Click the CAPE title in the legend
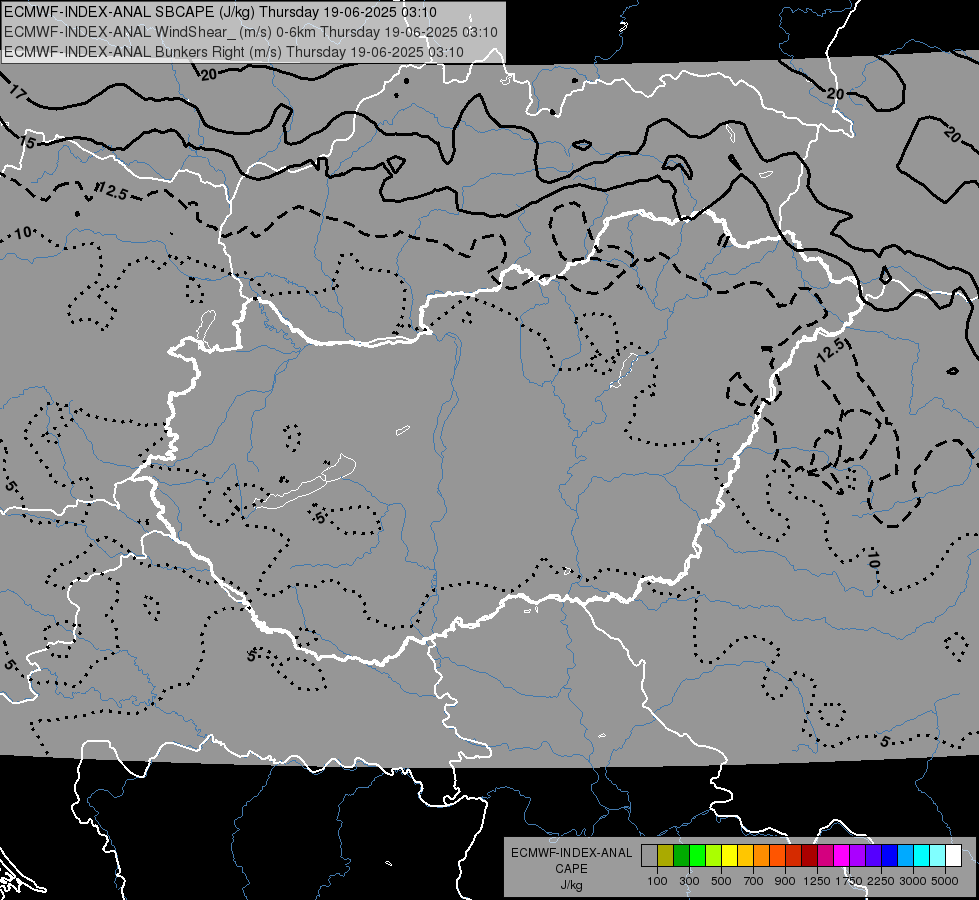This screenshot has height=900, width=979. click(x=571, y=869)
